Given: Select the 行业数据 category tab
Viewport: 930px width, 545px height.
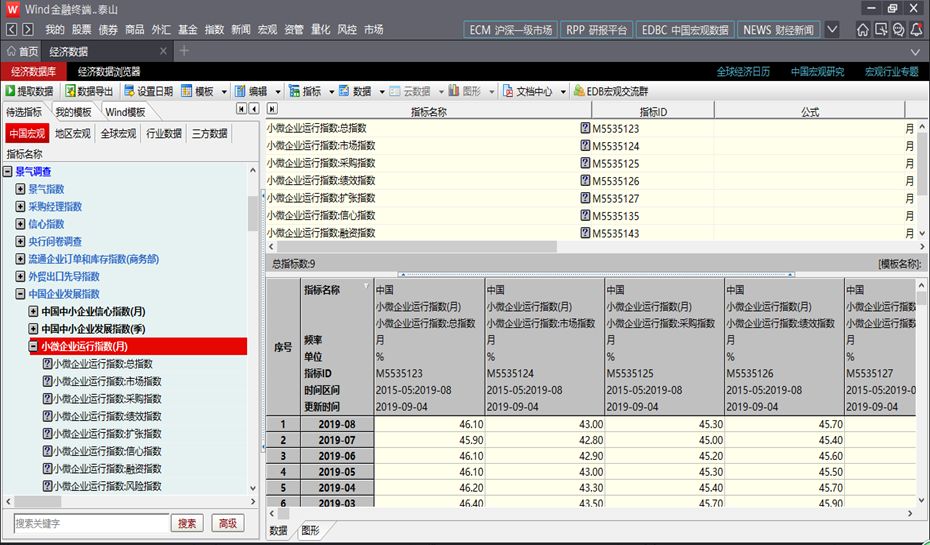Looking at the screenshot, I should click(x=164, y=133).
